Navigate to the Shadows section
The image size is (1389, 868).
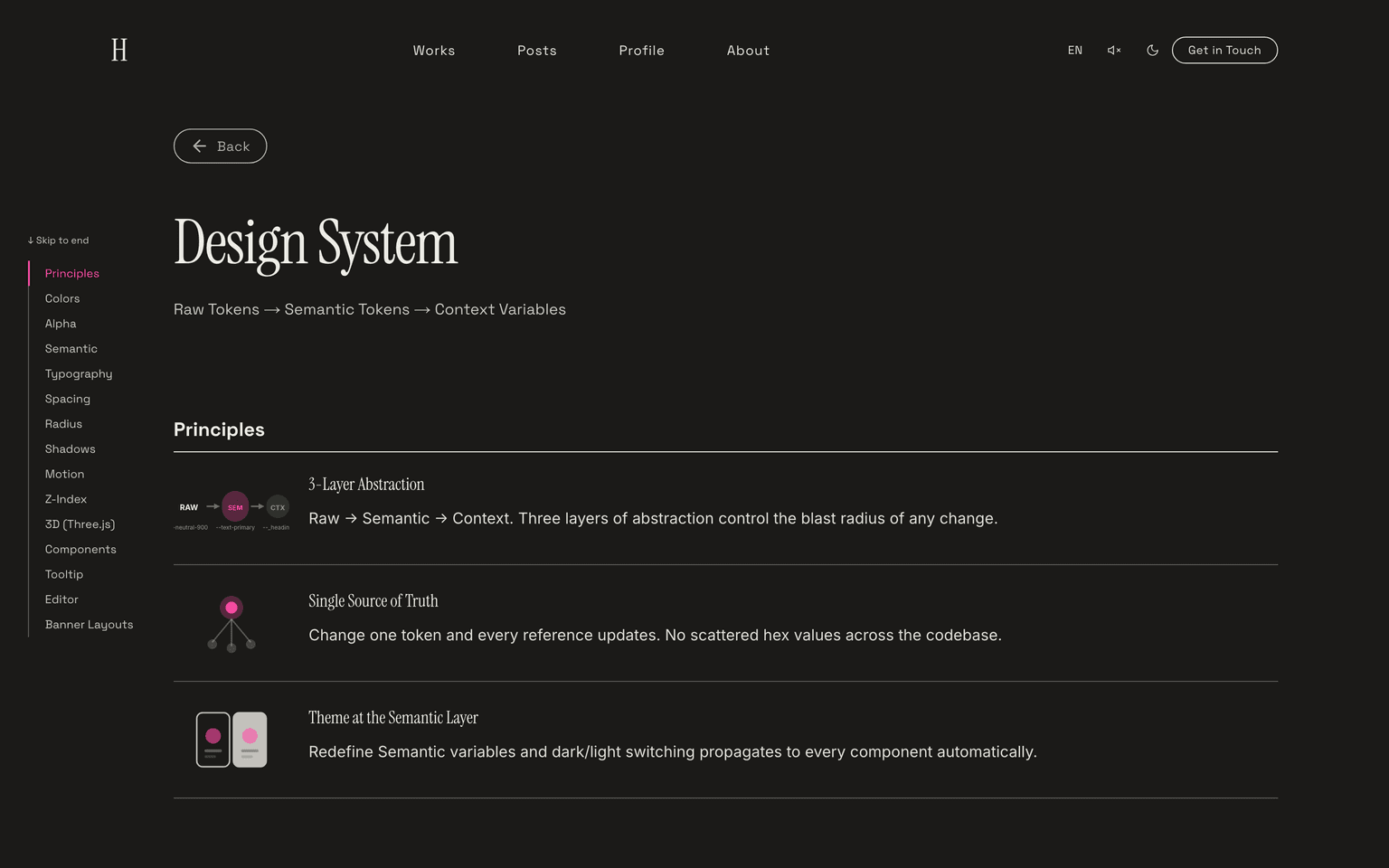coord(71,449)
